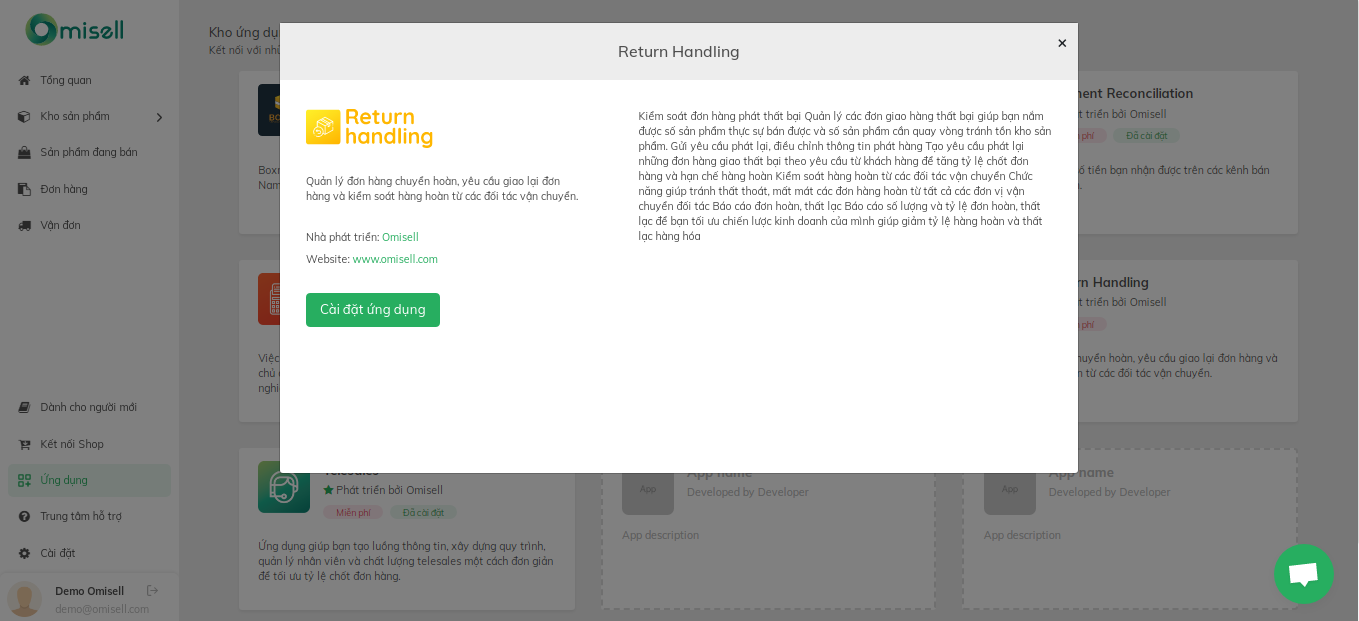The width and height of the screenshot is (1359, 621).
Task: Click Kết nối Shop cart icon
Action: pos(24,444)
